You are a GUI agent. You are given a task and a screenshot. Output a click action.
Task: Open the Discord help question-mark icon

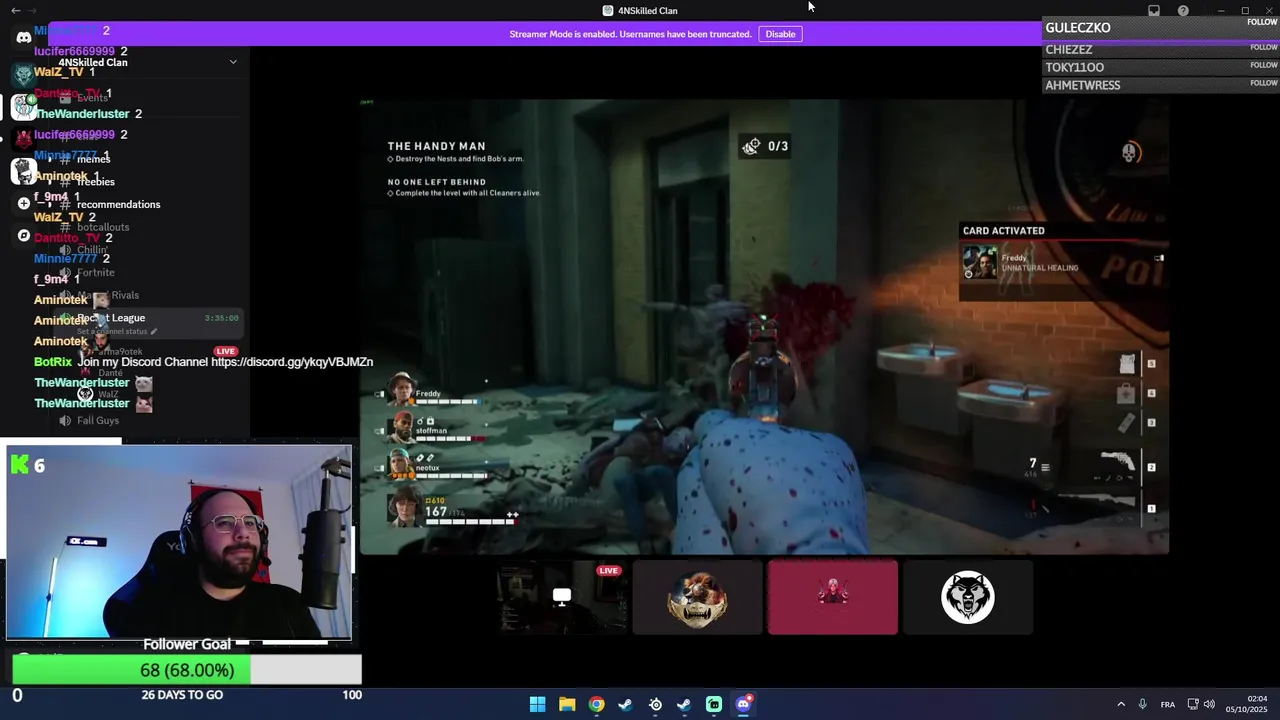pyautogui.click(x=1183, y=10)
